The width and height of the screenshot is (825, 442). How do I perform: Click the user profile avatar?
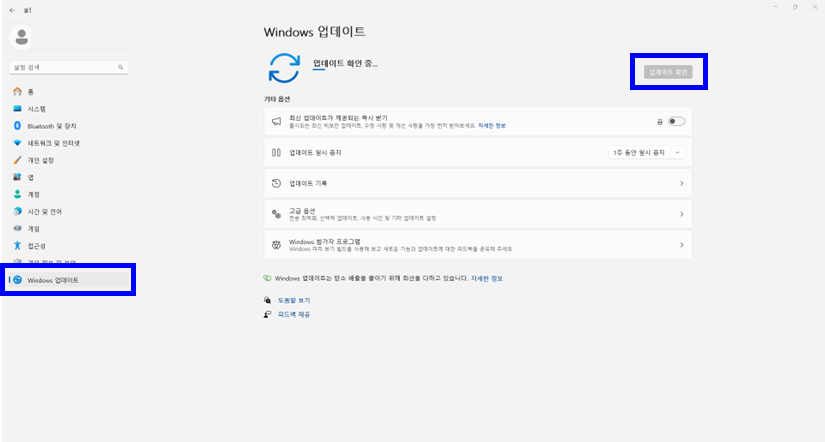21,37
